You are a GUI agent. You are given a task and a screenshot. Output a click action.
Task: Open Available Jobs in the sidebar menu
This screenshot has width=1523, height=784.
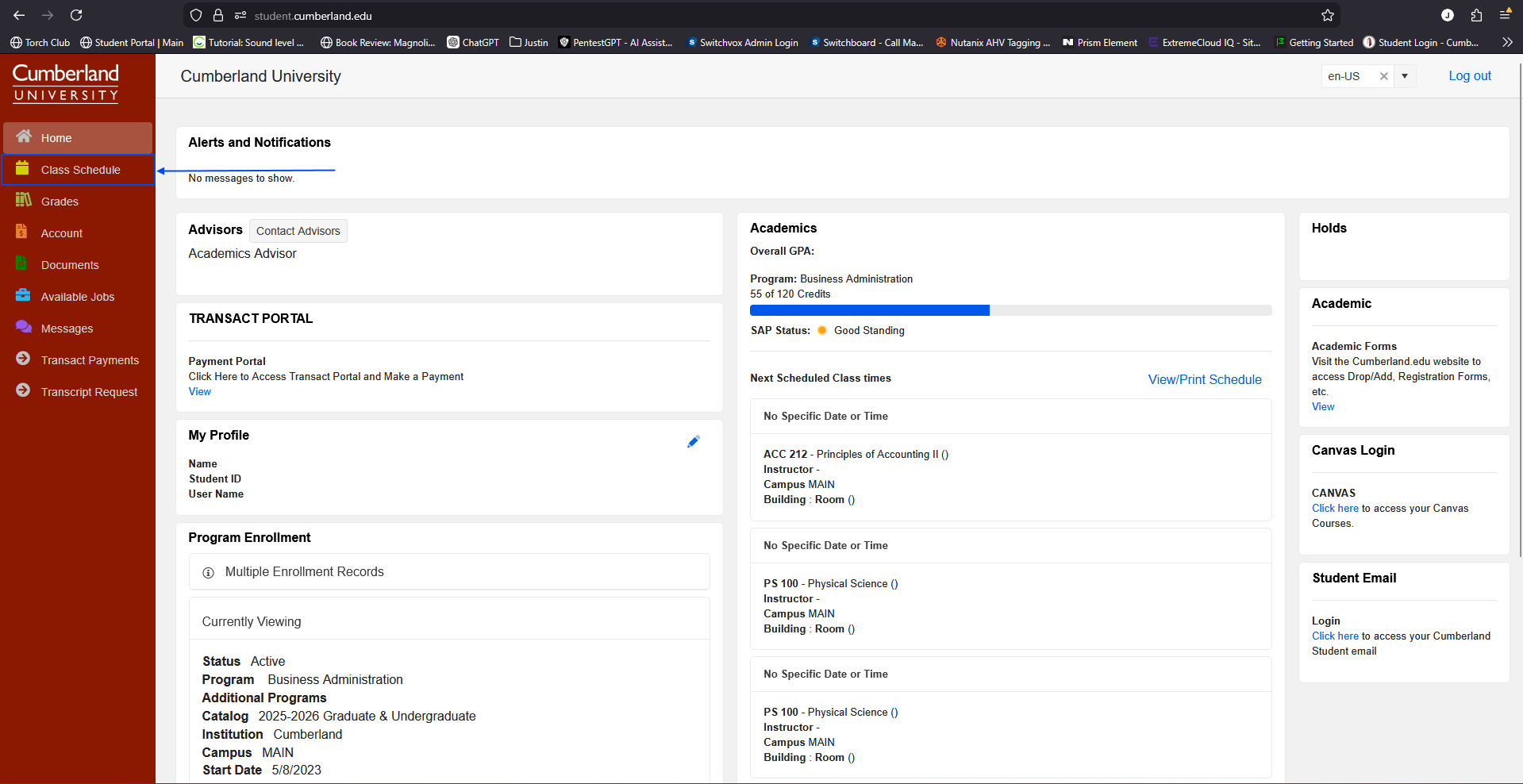pos(78,297)
